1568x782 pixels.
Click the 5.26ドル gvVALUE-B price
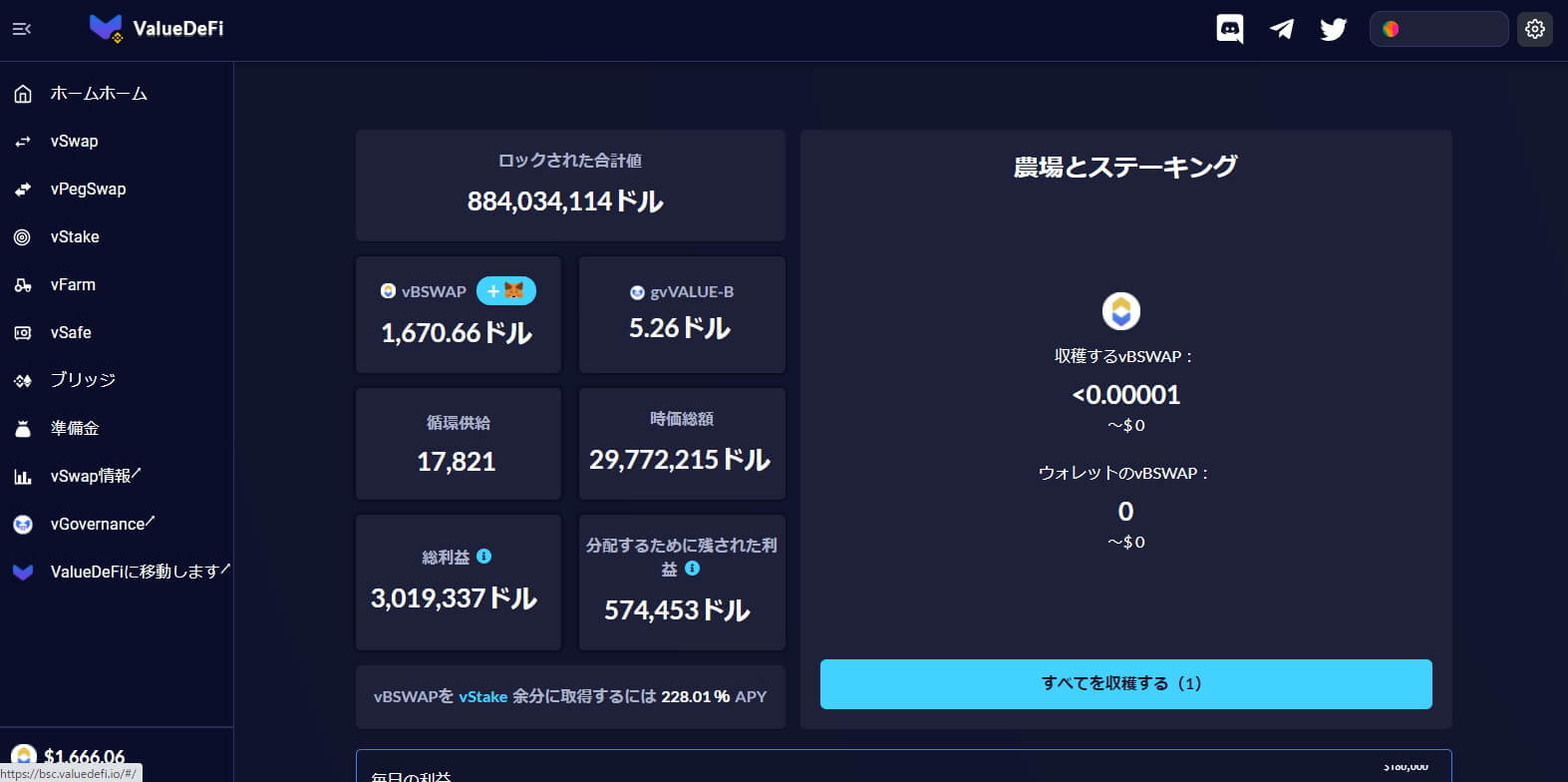(680, 328)
